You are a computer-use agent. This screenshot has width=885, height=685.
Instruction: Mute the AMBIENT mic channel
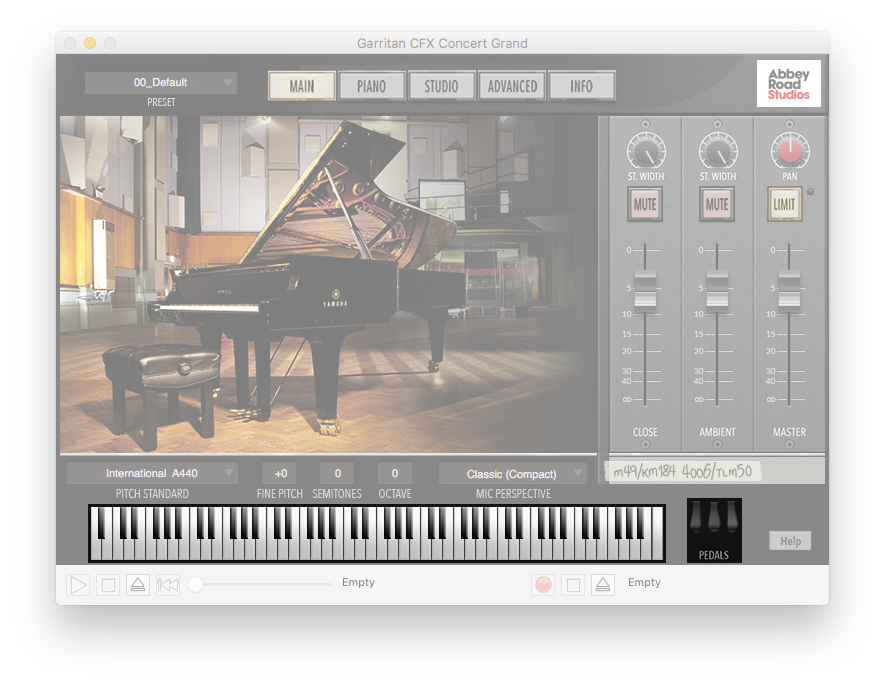click(717, 204)
